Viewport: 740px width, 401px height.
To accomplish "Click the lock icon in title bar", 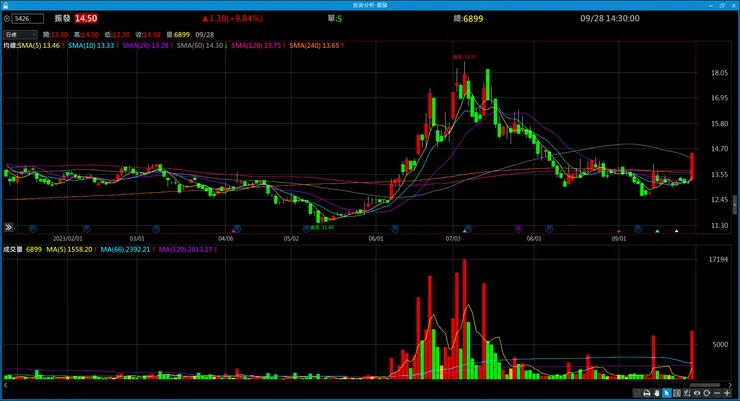I will [5, 5].
